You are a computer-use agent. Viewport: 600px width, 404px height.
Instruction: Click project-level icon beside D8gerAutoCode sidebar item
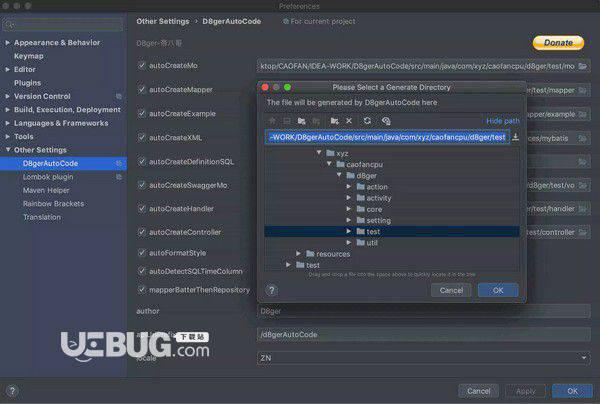pos(119,163)
